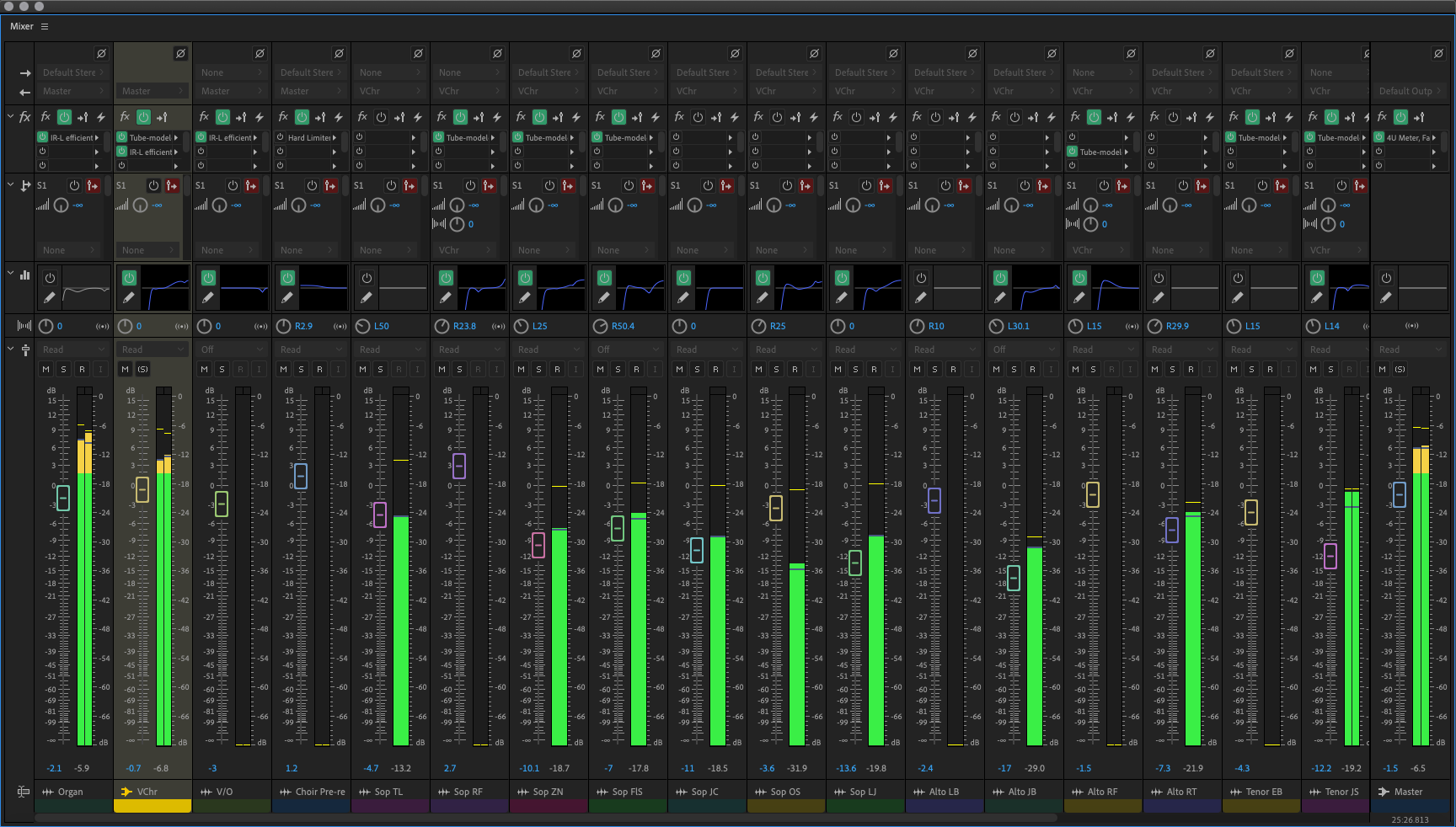
Task: Toggle polarity reverse on Organ track
Action: point(101,54)
